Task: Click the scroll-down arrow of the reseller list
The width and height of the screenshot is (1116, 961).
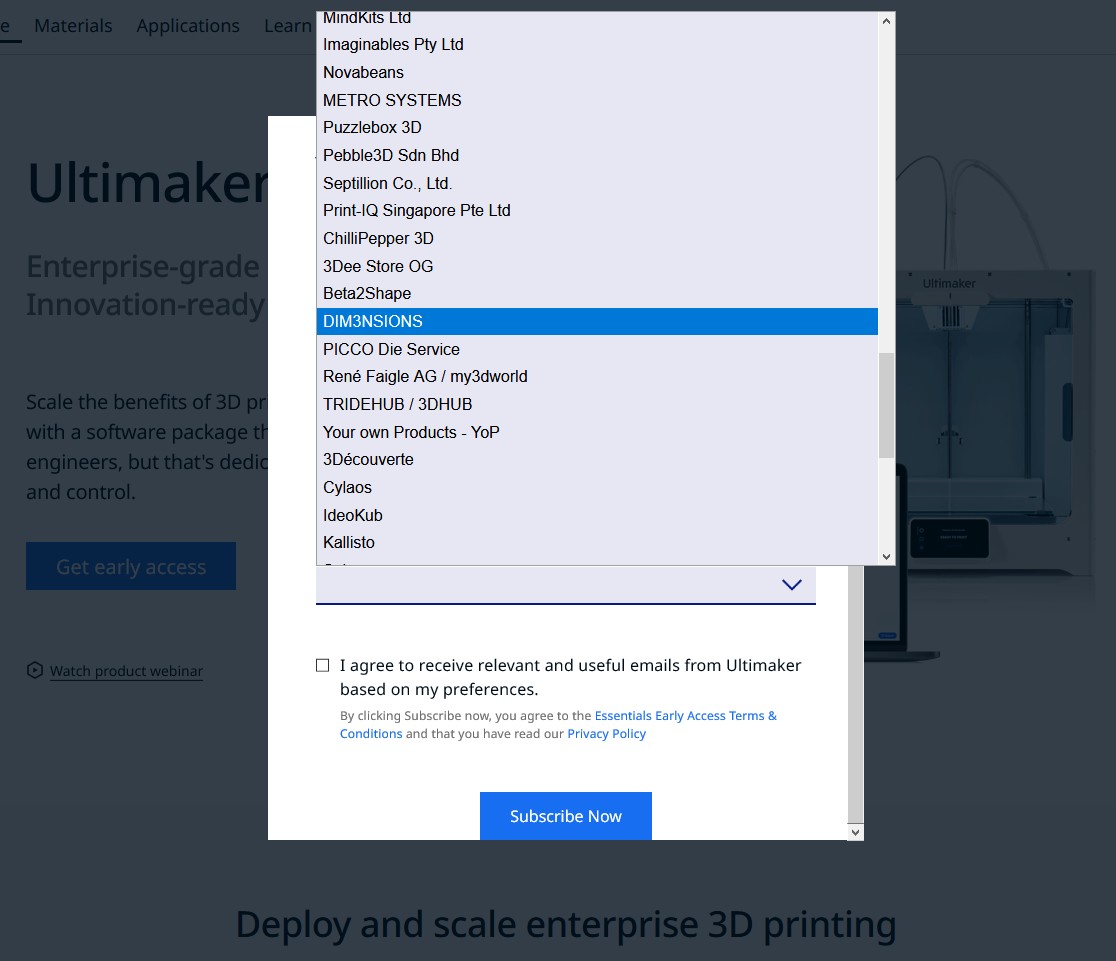Action: [x=884, y=556]
